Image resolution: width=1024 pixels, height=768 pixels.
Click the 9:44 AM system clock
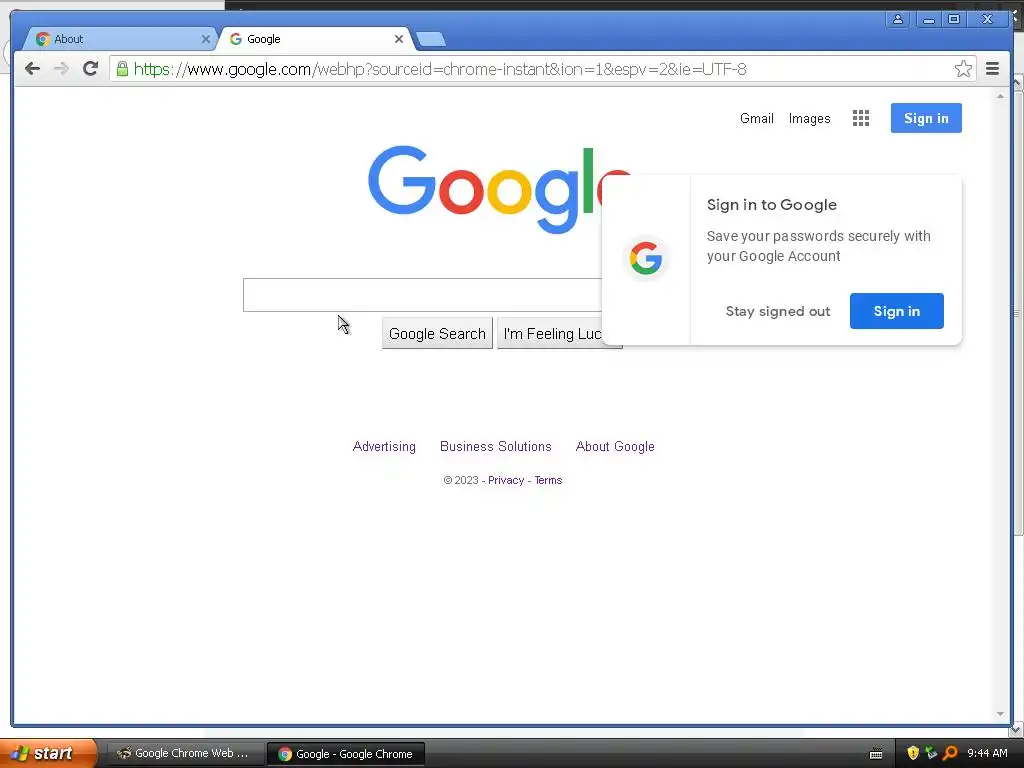pyautogui.click(x=987, y=753)
